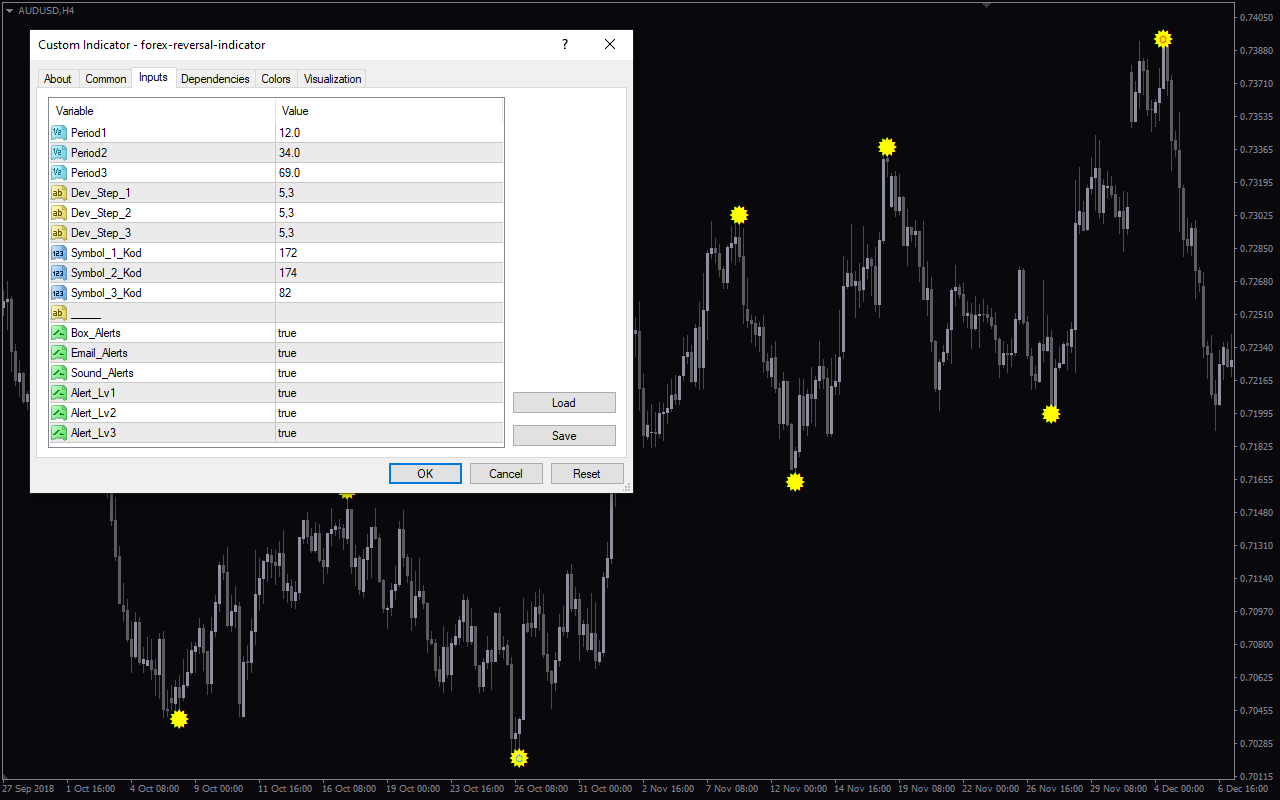Select the Inputs tab
Screen dimensions: 1280x800
click(x=153, y=78)
